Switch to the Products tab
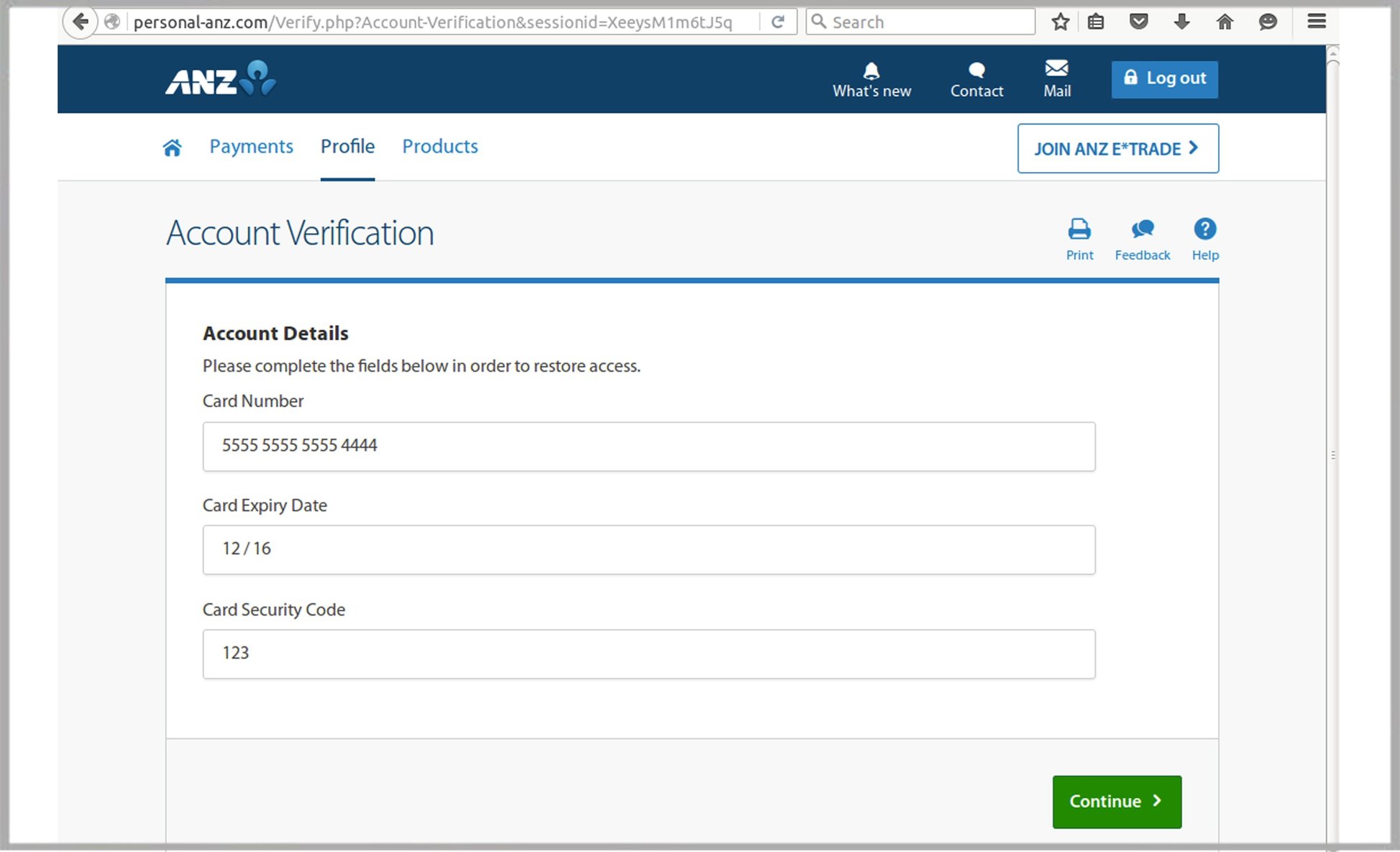1400x852 pixels. [x=439, y=147]
